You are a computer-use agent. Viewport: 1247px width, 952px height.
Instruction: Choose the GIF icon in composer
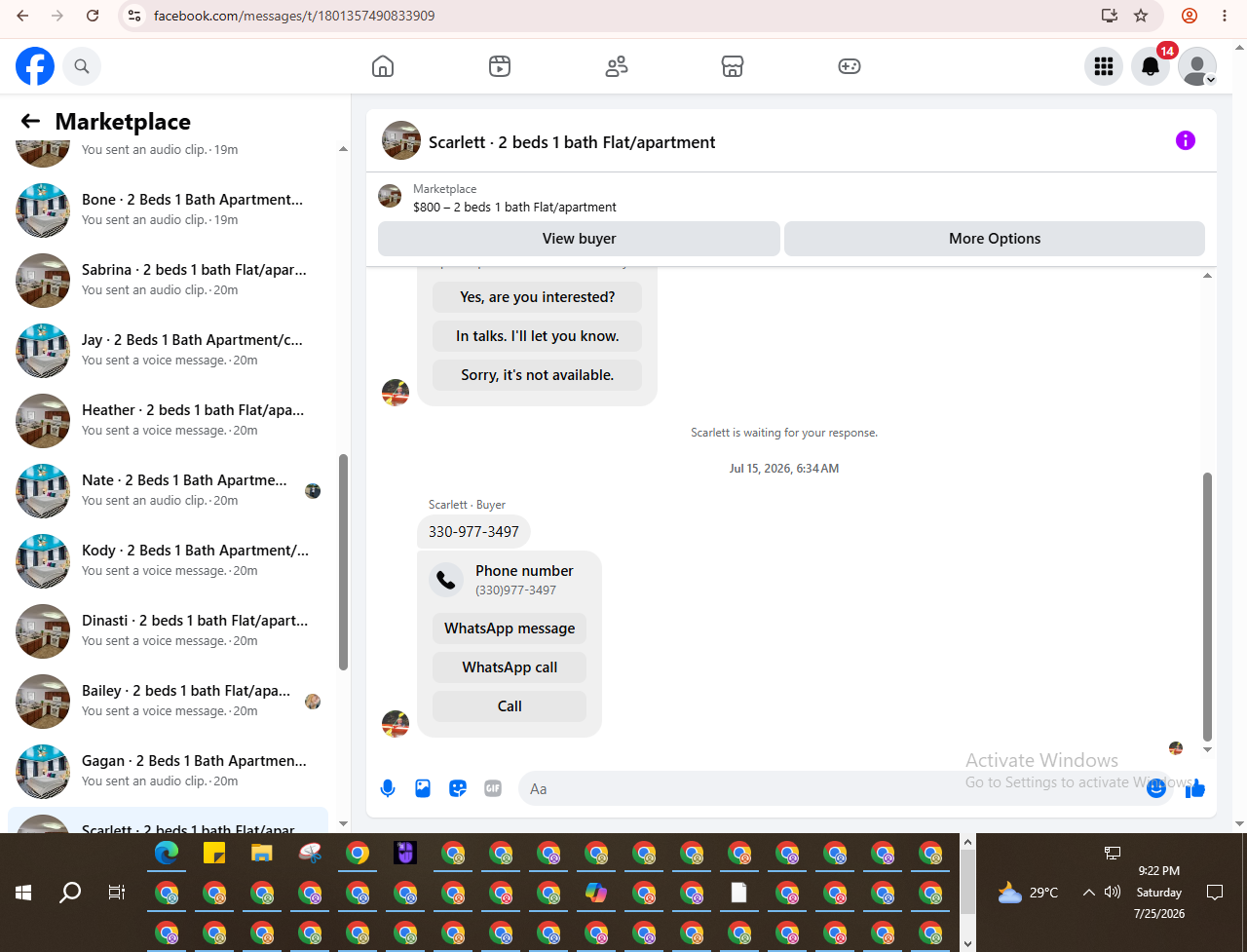(493, 788)
